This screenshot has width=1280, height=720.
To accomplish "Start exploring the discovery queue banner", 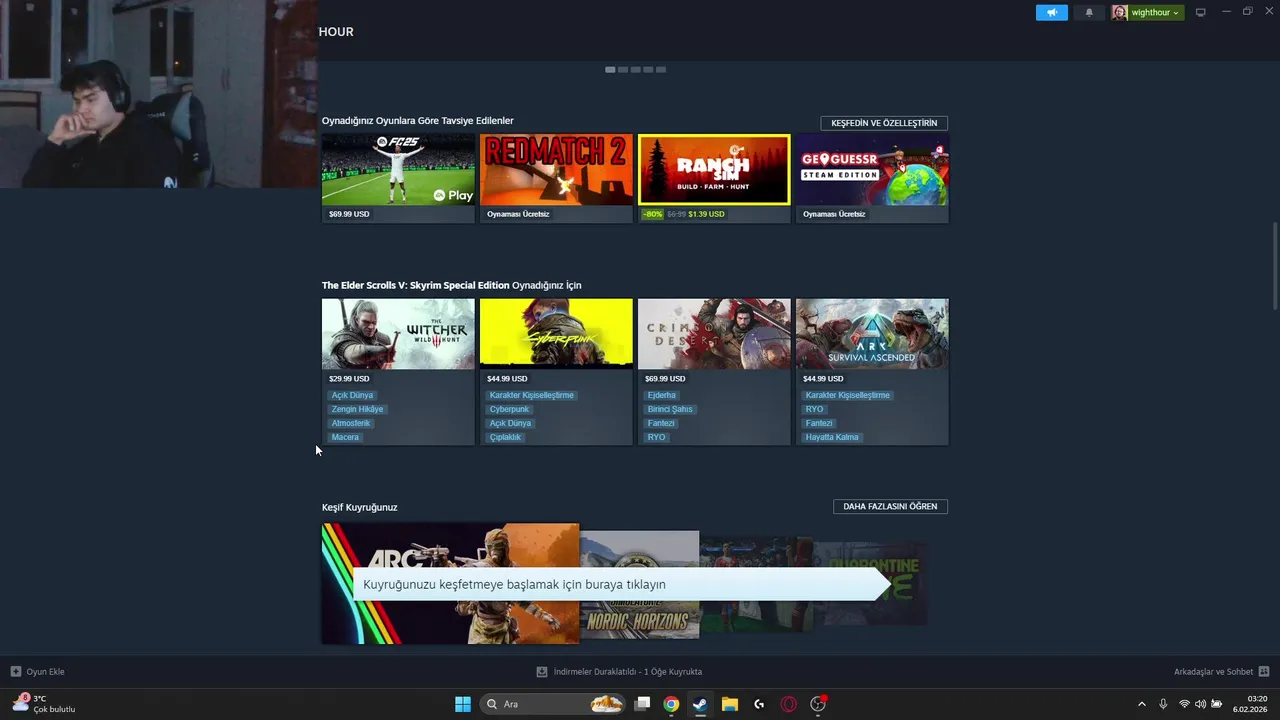I will 621,584.
